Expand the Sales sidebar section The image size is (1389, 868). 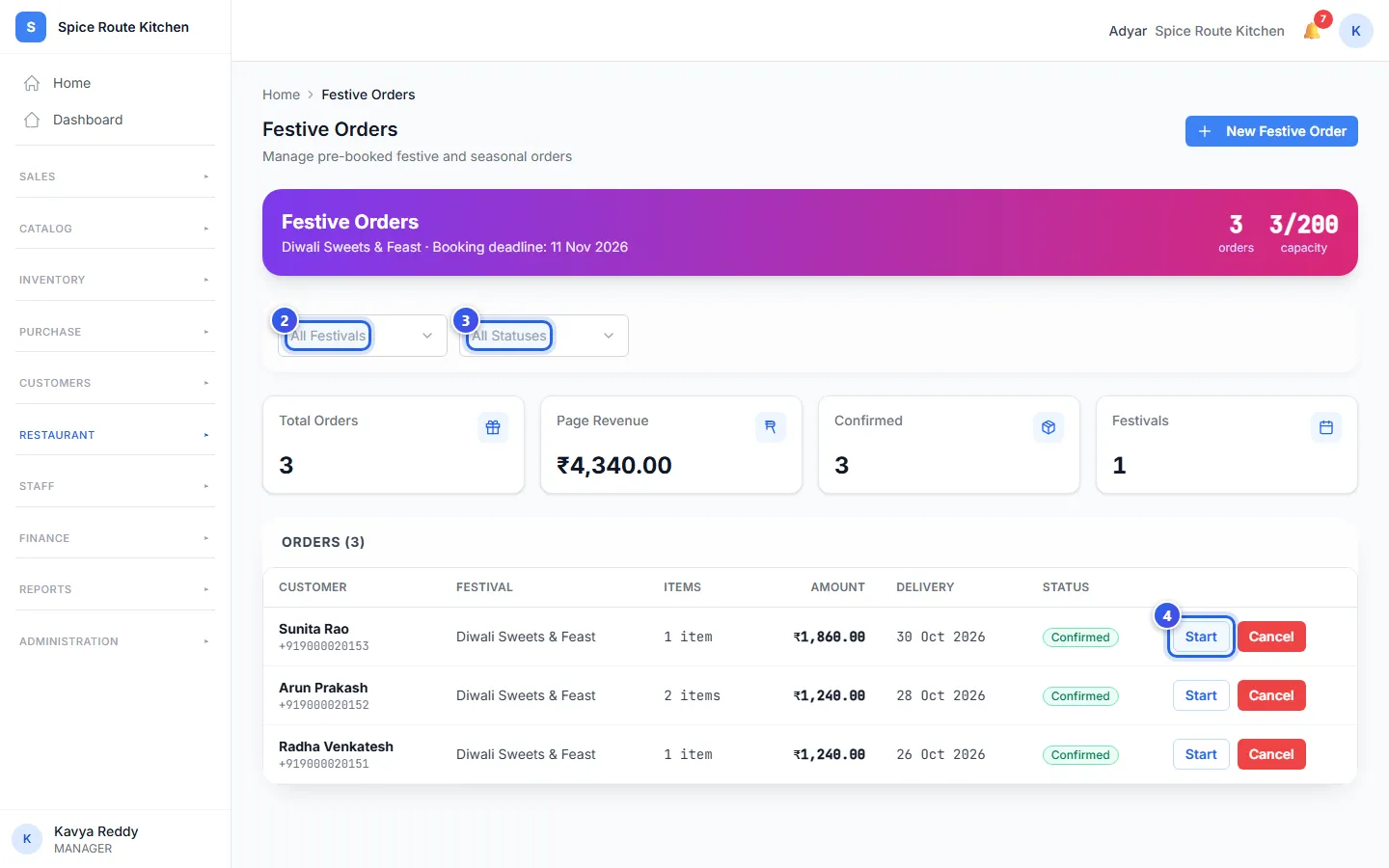(116, 176)
